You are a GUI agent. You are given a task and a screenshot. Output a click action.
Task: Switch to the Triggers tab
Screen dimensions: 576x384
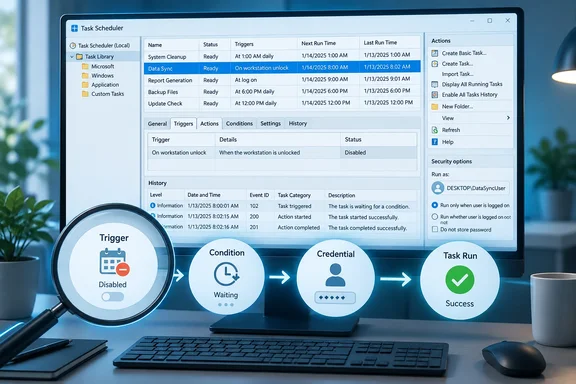coord(183,124)
